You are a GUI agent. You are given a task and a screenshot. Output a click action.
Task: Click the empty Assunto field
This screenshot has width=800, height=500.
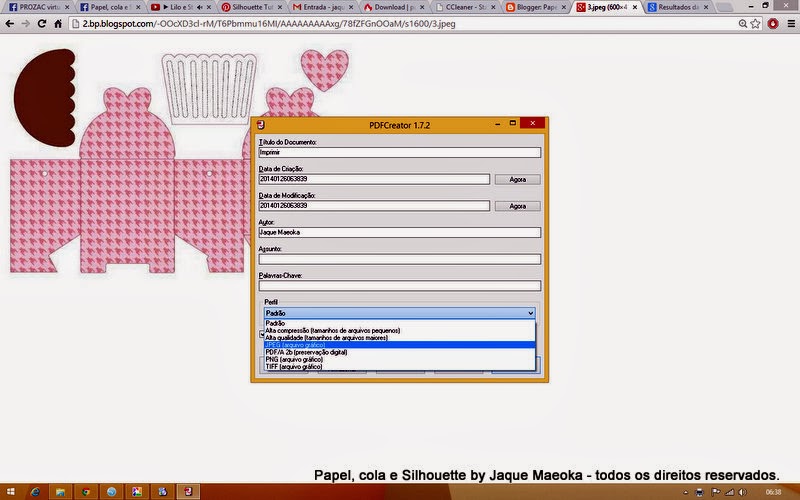click(399, 259)
